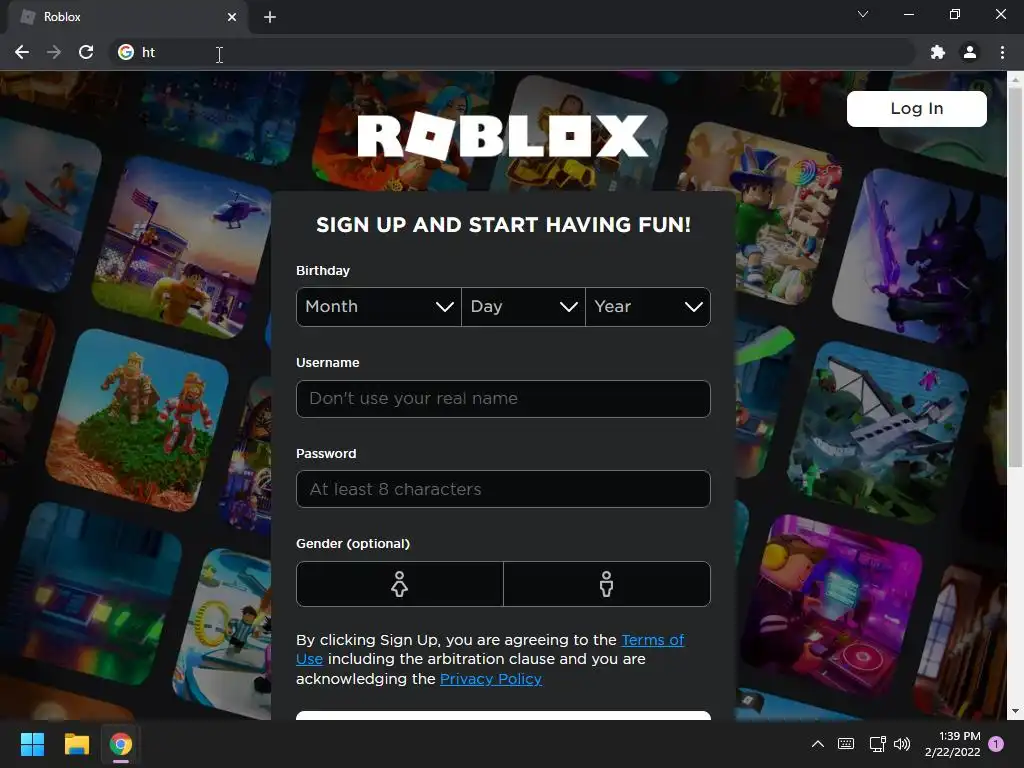Image resolution: width=1024 pixels, height=768 pixels.
Task: Select the female gender icon
Action: tap(400, 584)
